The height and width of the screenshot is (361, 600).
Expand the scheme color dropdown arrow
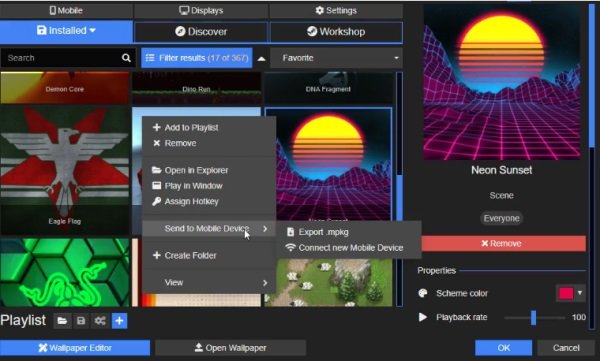(x=580, y=293)
